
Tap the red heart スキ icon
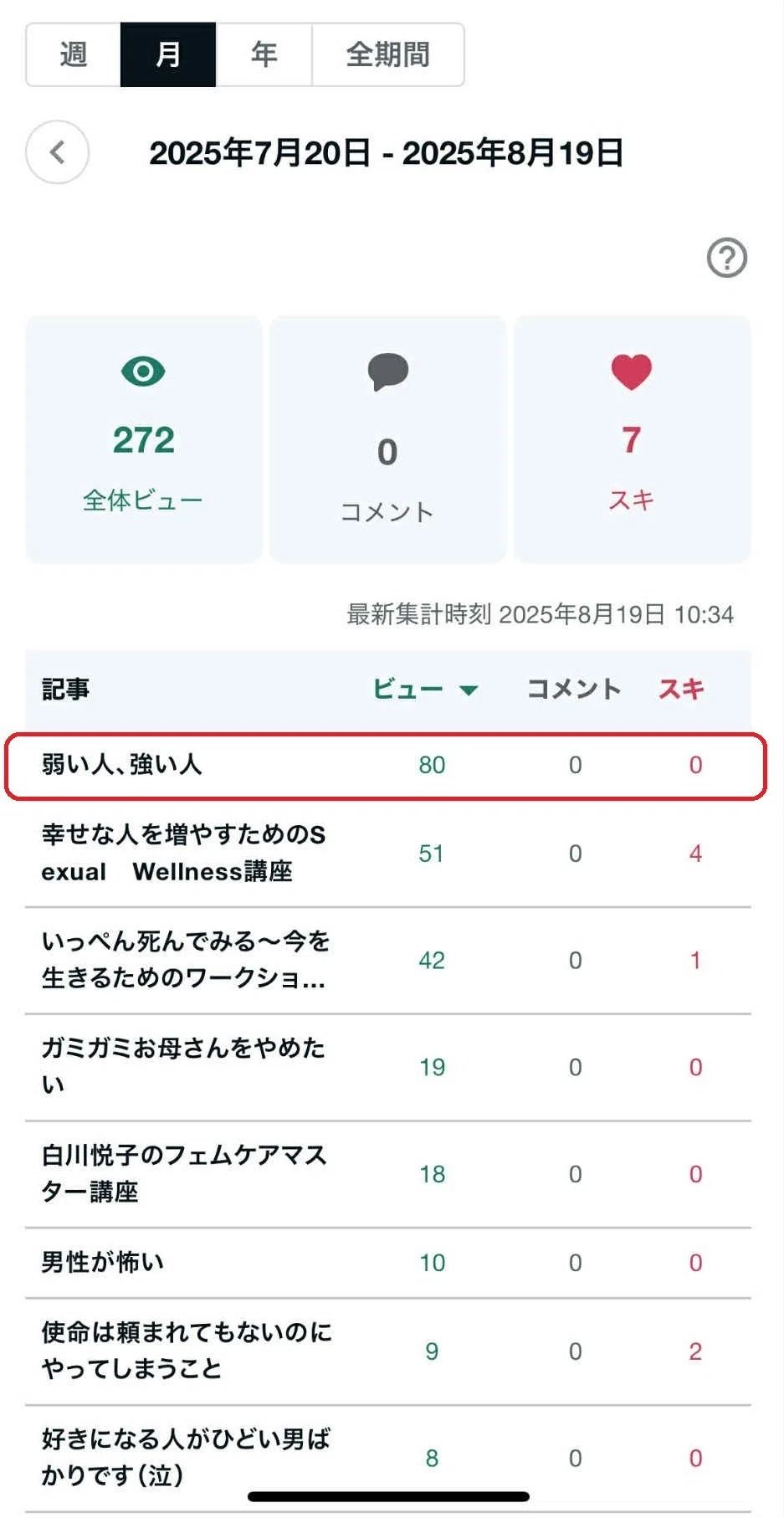pos(631,372)
